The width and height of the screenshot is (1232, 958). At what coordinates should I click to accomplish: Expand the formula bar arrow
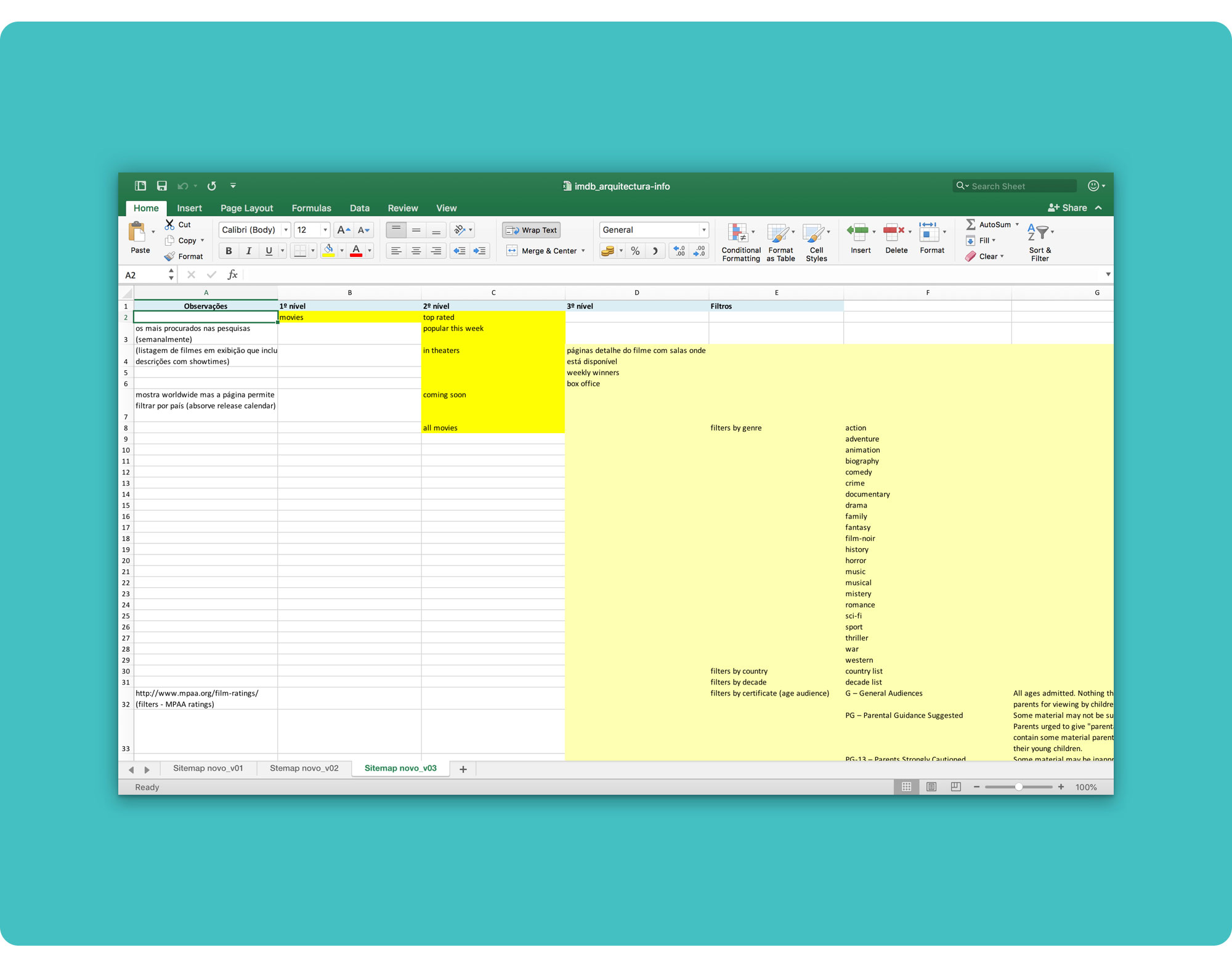[1108, 275]
